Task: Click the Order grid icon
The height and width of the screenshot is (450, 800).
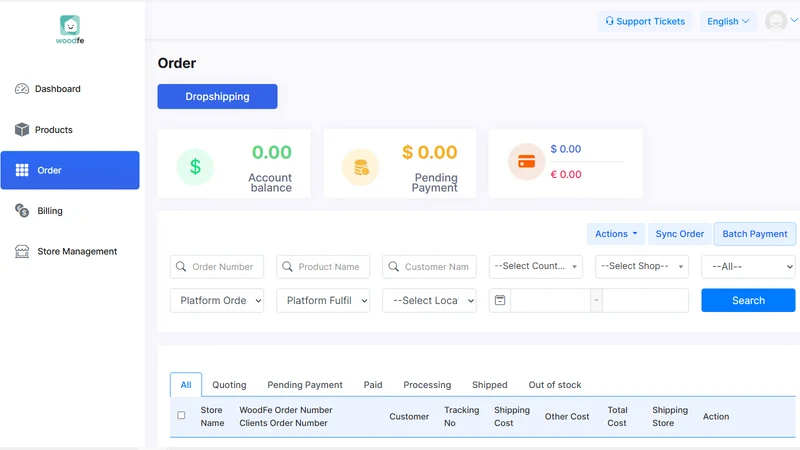Action: pos(22,170)
